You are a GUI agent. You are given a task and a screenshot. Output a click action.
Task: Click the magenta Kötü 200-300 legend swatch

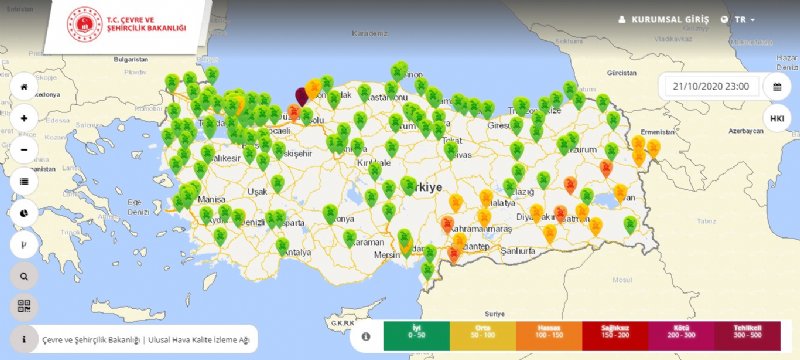point(681,336)
